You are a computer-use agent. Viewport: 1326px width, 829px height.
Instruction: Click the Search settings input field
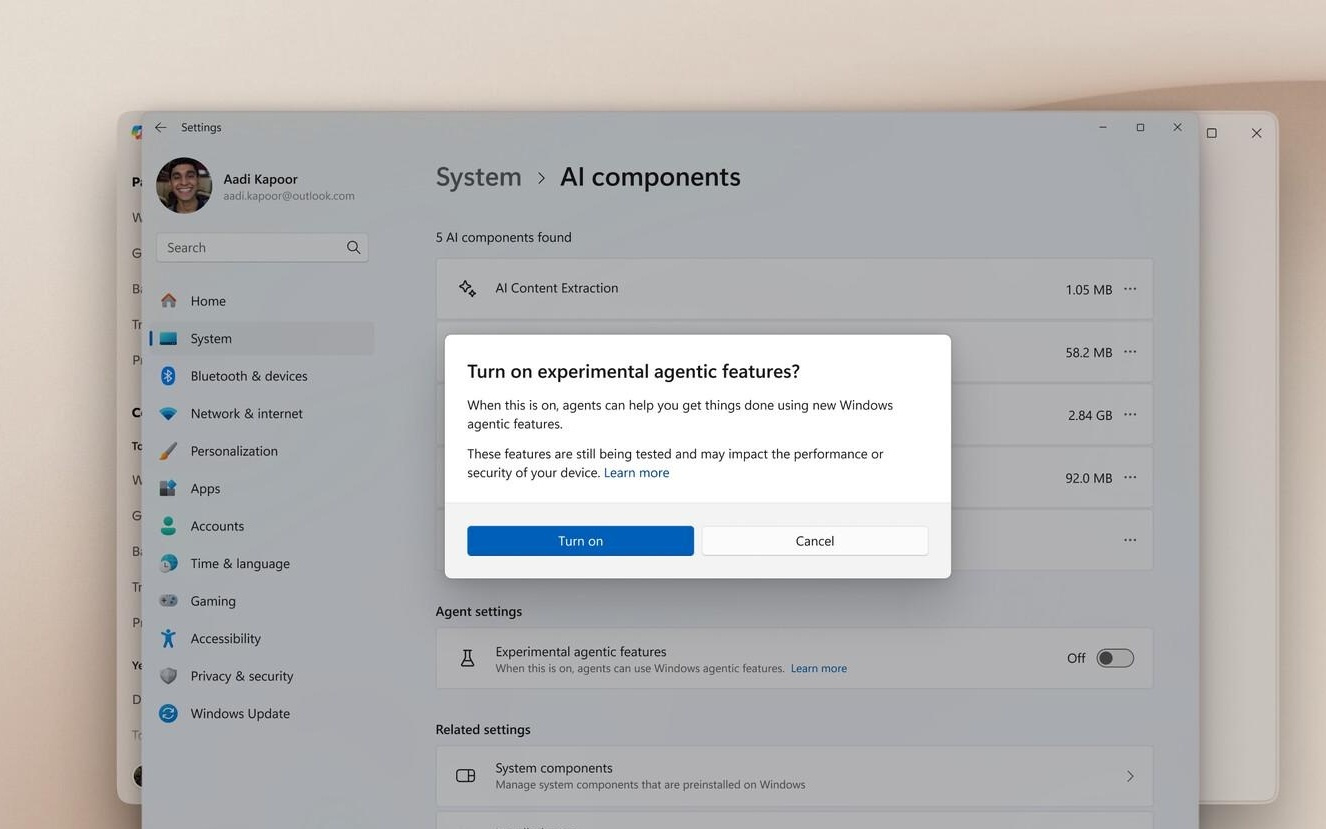click(x=250, y=248)
